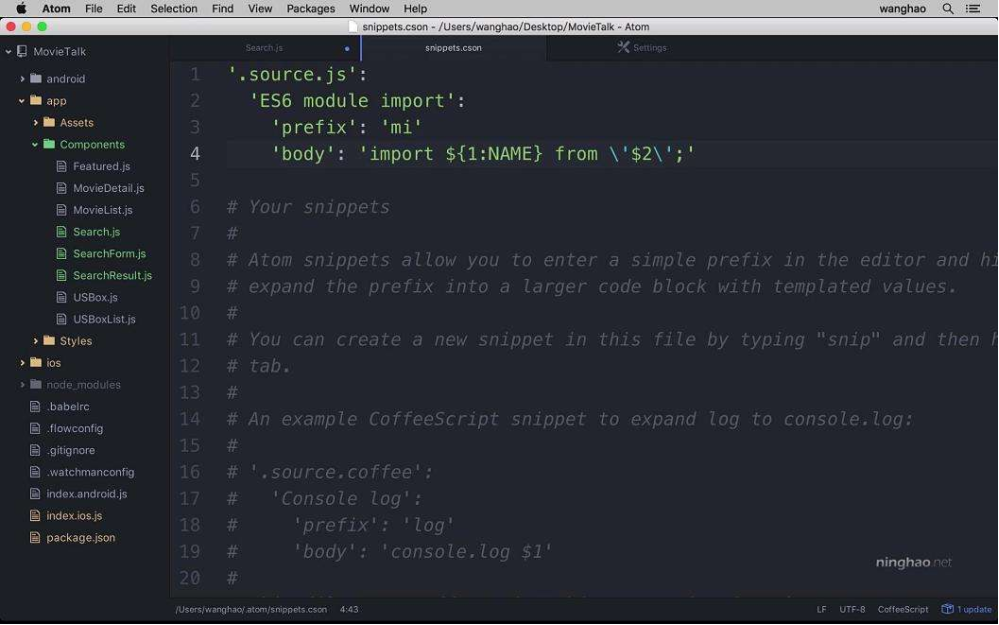Open the File menu
This screenshot has width=999, height=625.
(x=94, y=9)
